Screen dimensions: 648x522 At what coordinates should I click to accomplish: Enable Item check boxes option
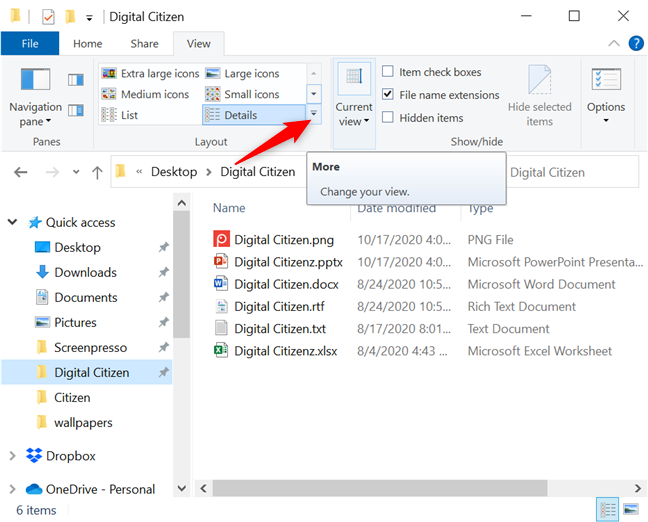coord(388,72)
